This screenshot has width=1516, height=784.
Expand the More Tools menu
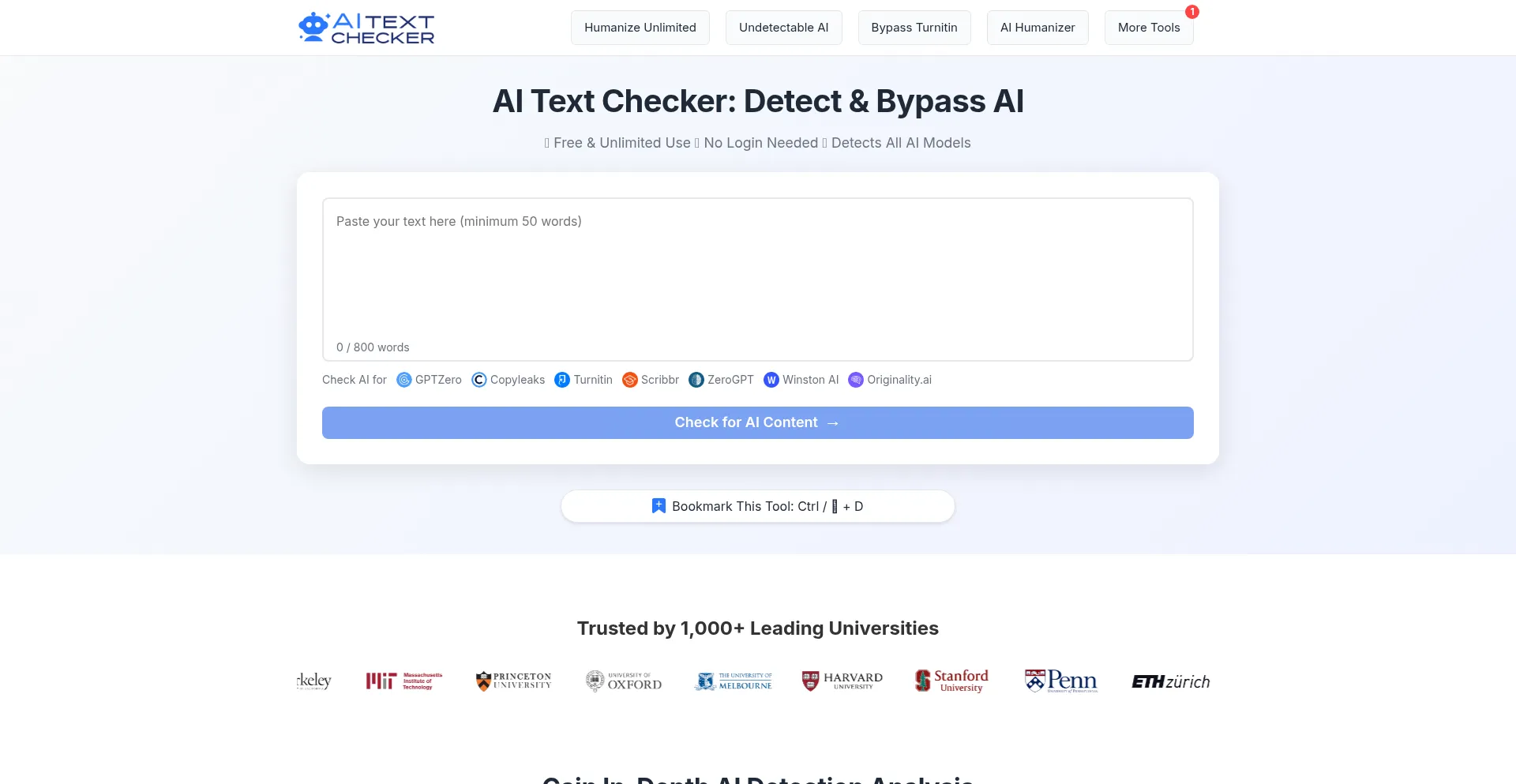tap(1149, 28)
